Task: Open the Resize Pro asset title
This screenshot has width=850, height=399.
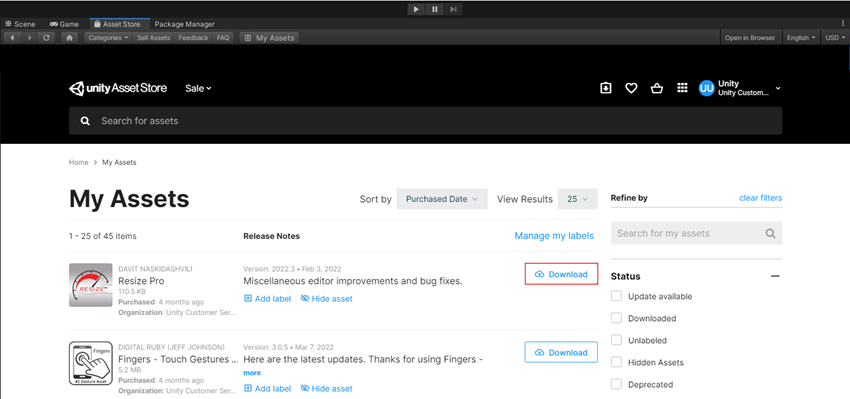Action: (x=141, y=281)
